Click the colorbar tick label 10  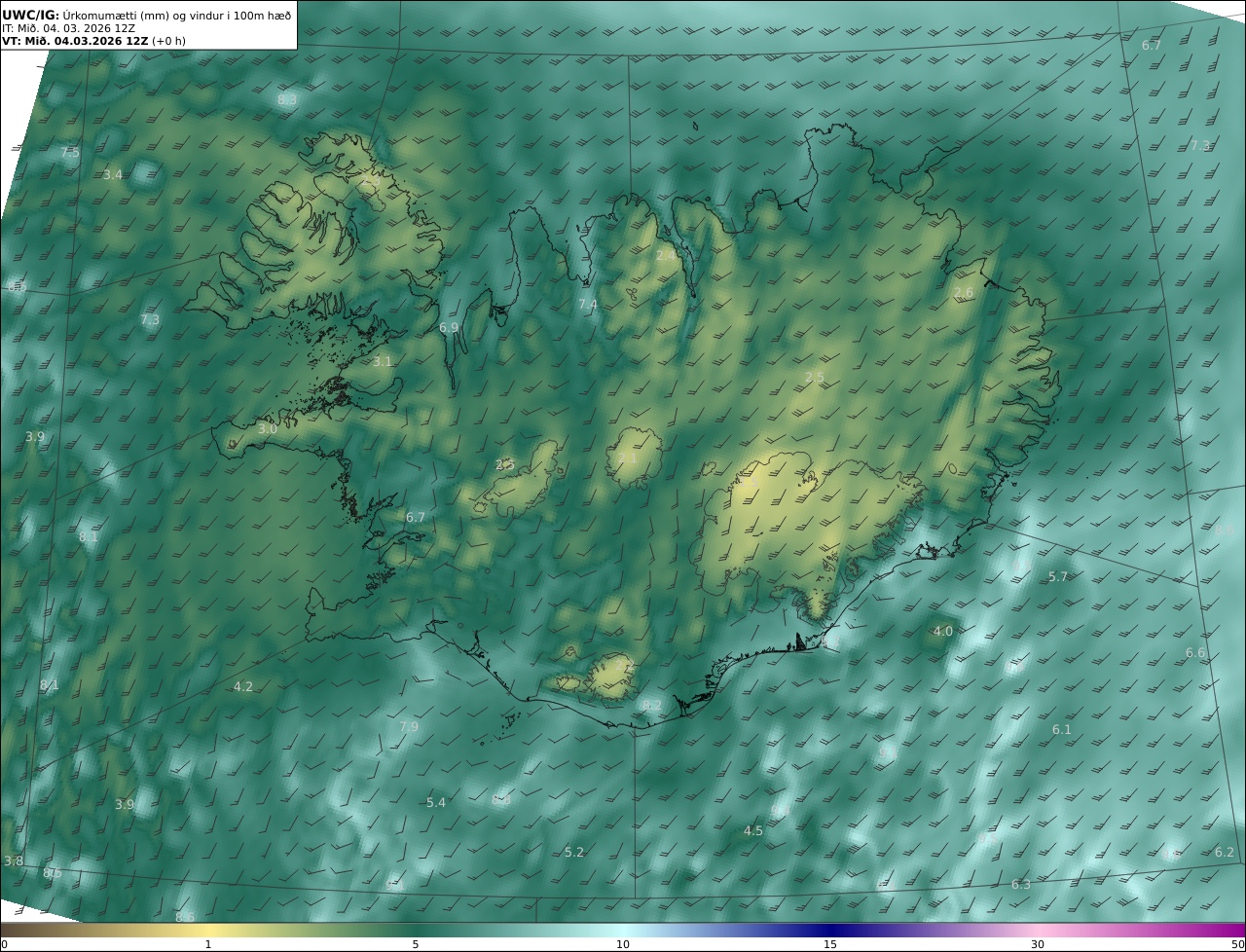(x=623, y=944)
